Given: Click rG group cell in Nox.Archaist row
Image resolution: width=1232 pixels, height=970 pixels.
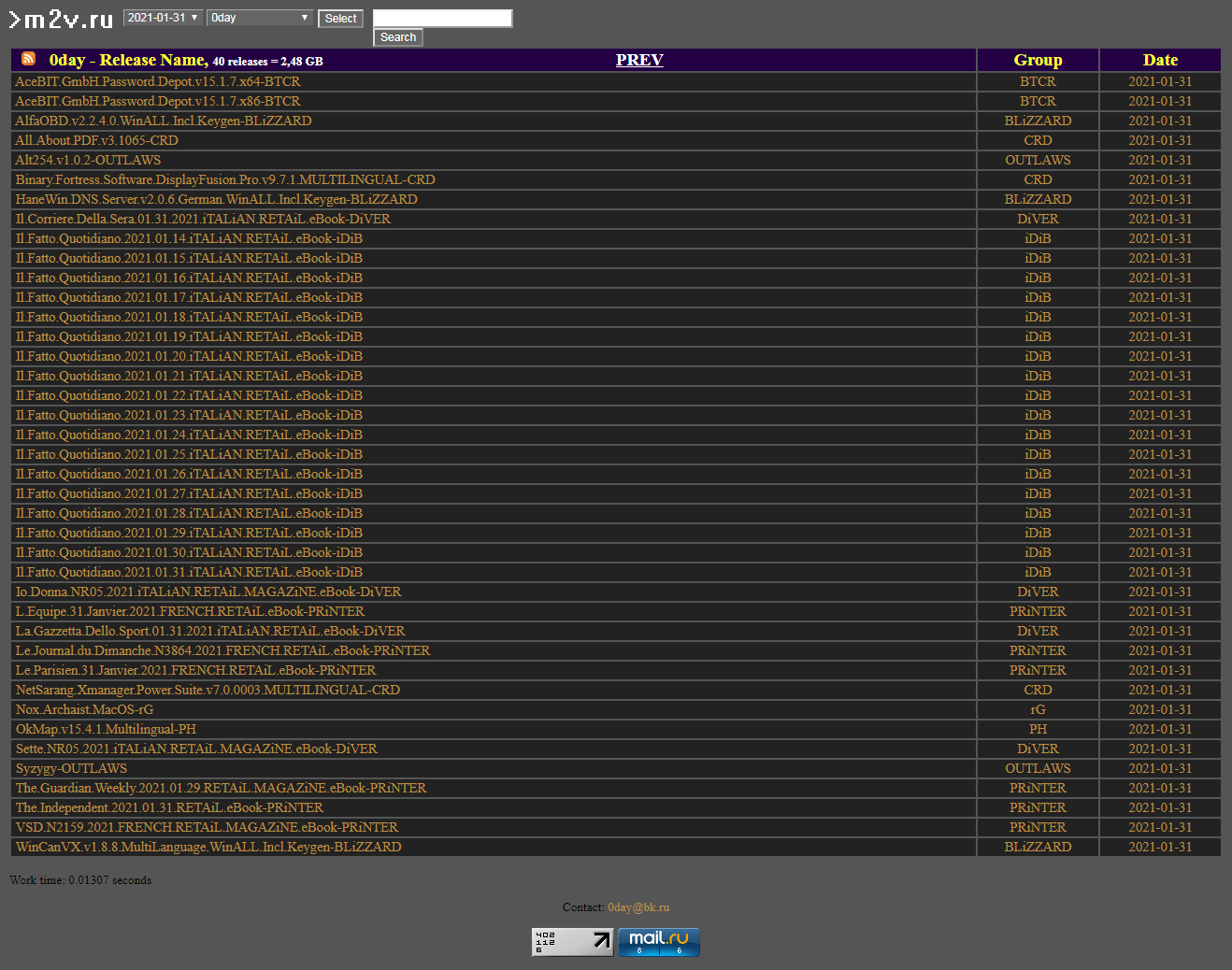Looking at the screenshot, I should pos(1038,709).
